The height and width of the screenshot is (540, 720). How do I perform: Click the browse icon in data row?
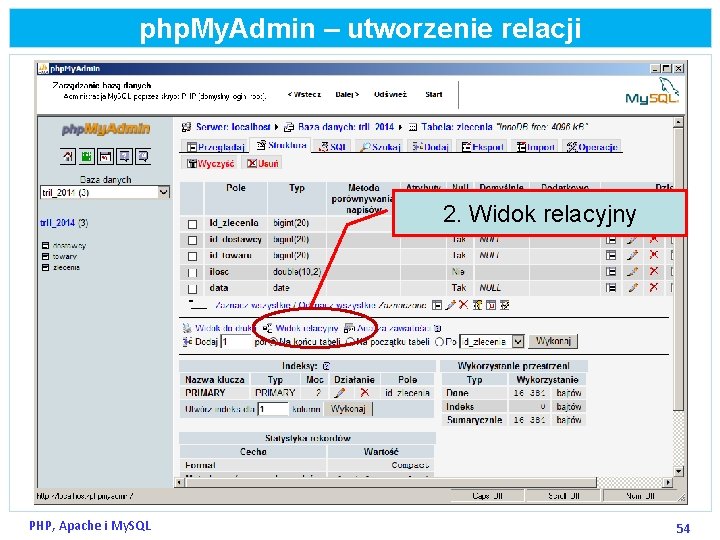[611, 288]
